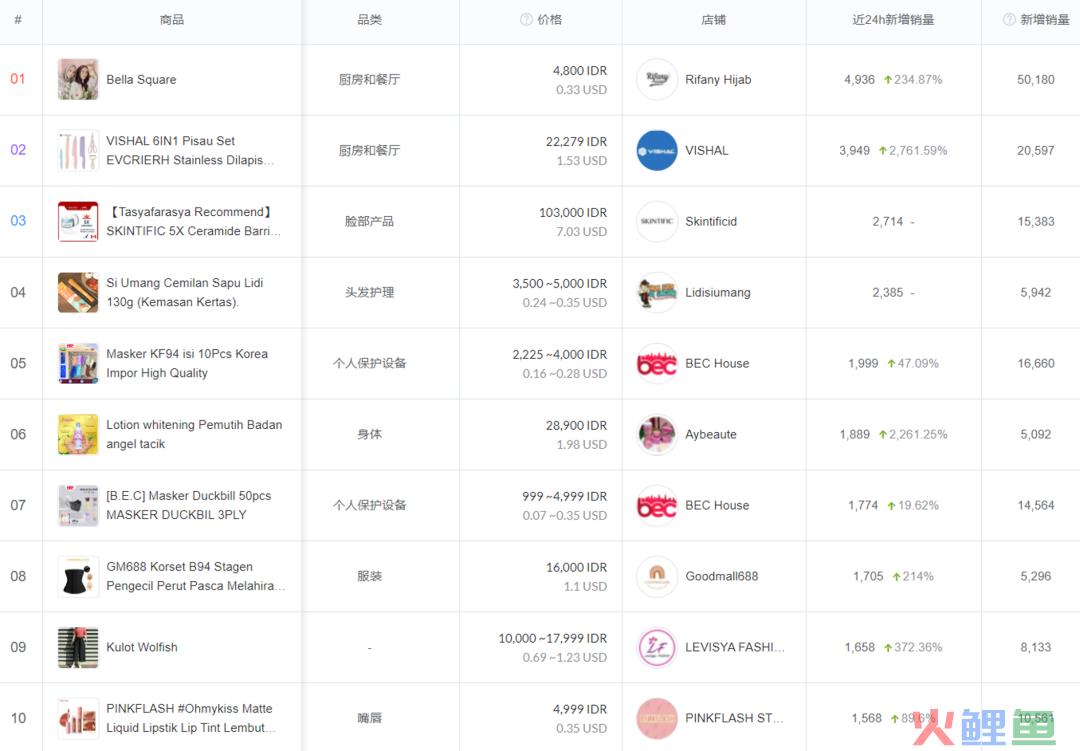This screenshot has height=751, width=1080.
Task: Open Lidisiumang store logo
Action: (657, 292)
